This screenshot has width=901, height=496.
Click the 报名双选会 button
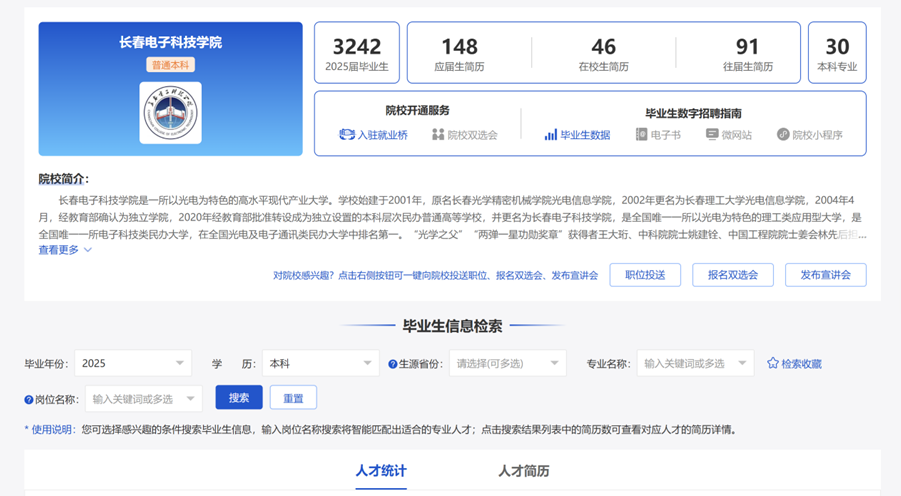click(733, 275)
